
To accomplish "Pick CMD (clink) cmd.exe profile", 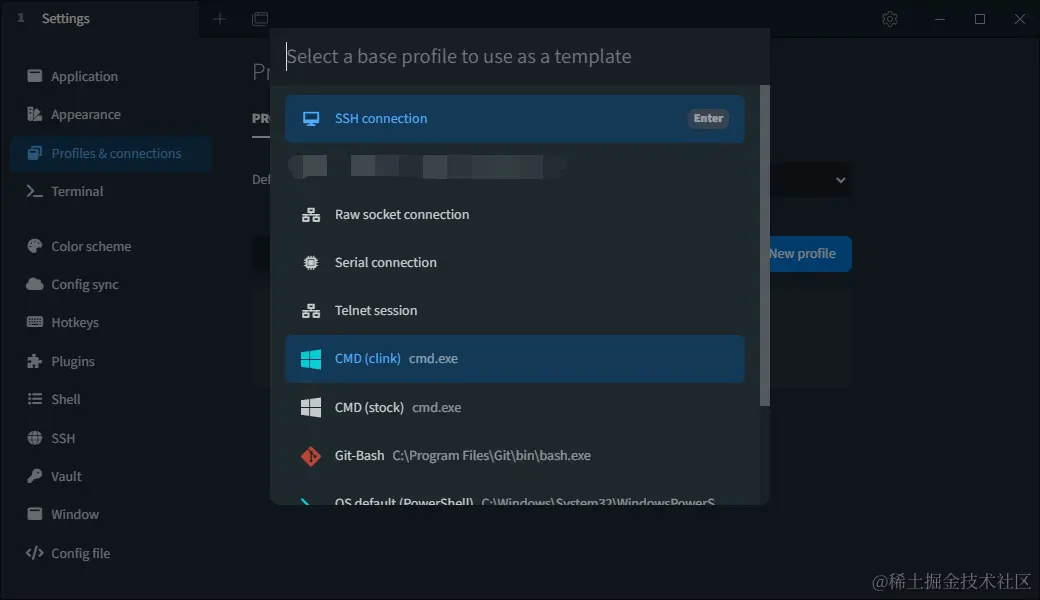I will point(515,359).
